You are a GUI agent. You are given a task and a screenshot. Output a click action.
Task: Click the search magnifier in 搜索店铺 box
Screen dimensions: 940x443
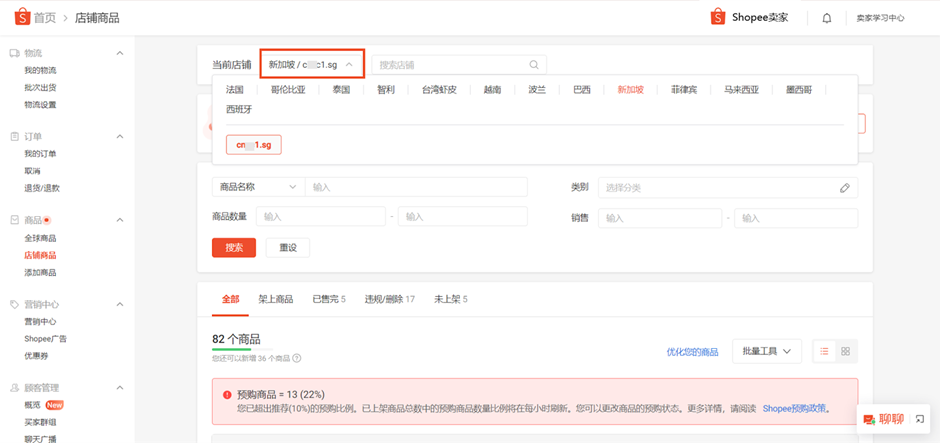[x=534, y=65]
